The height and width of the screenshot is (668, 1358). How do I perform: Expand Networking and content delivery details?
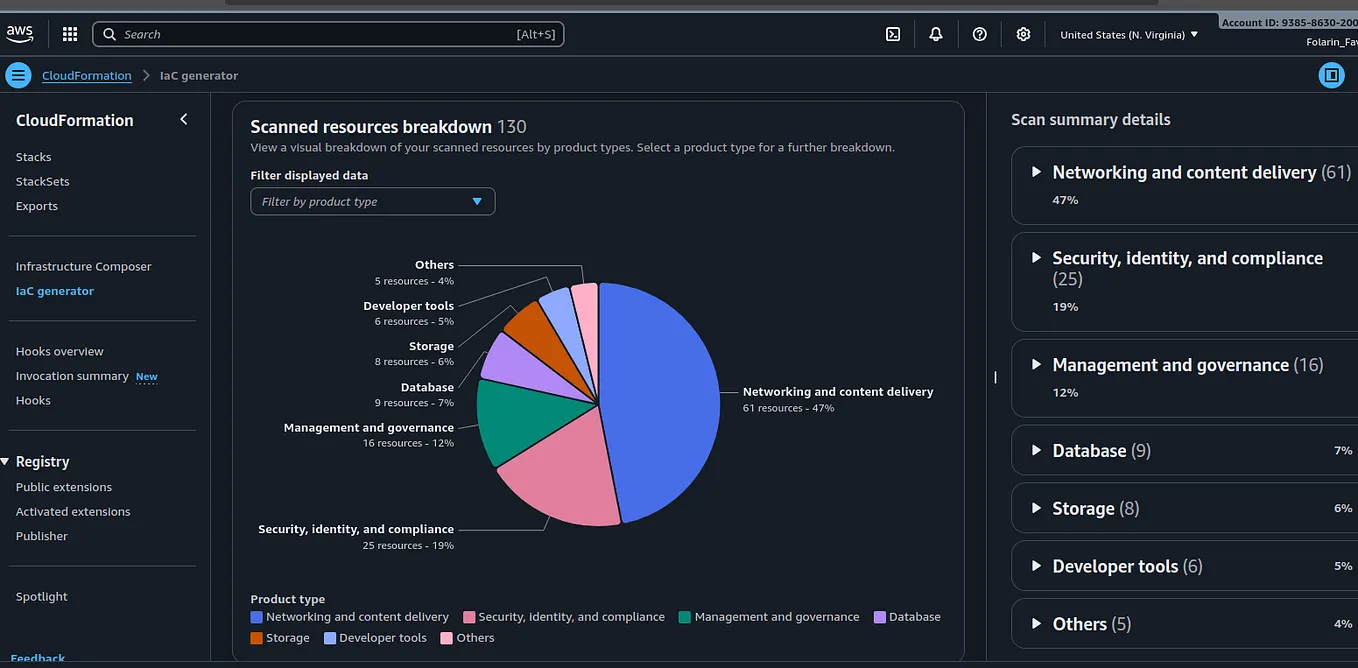(1038, 172)
